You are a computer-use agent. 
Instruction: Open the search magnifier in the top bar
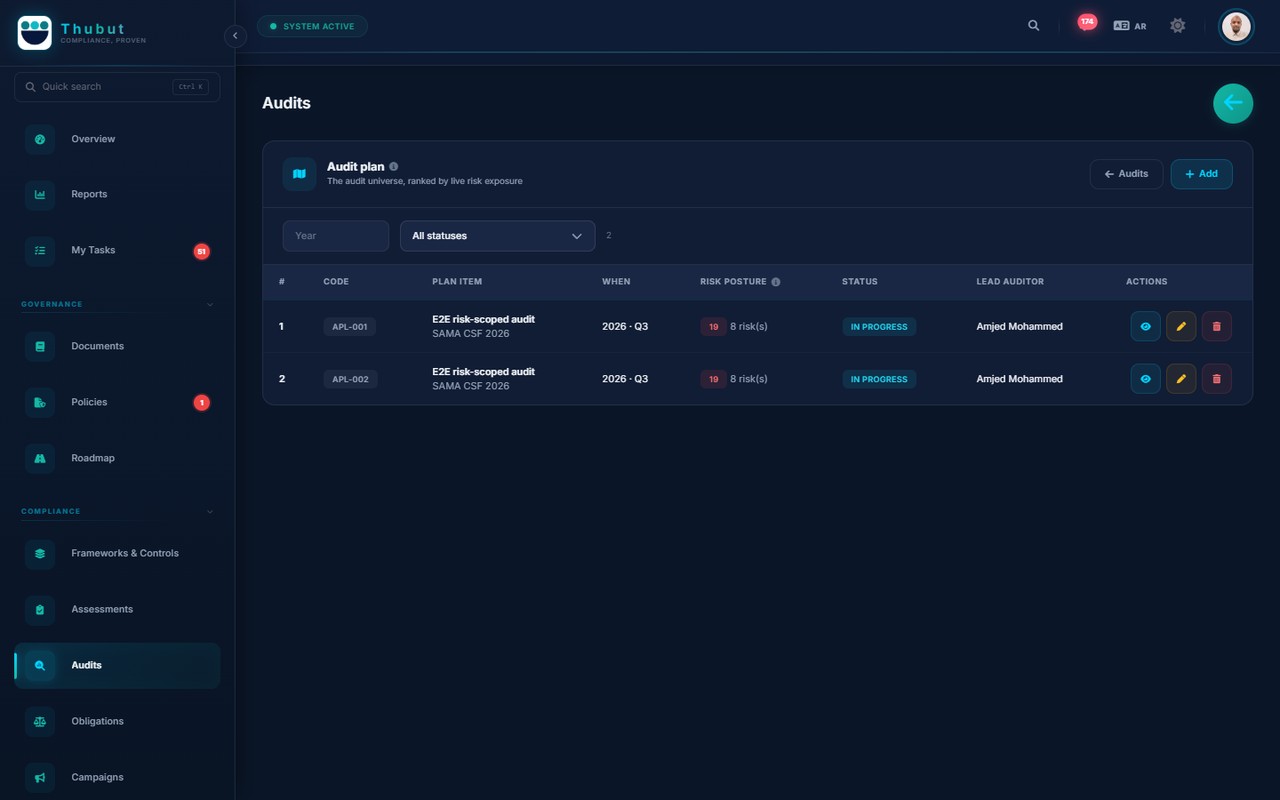click(x=1034, y=26)
